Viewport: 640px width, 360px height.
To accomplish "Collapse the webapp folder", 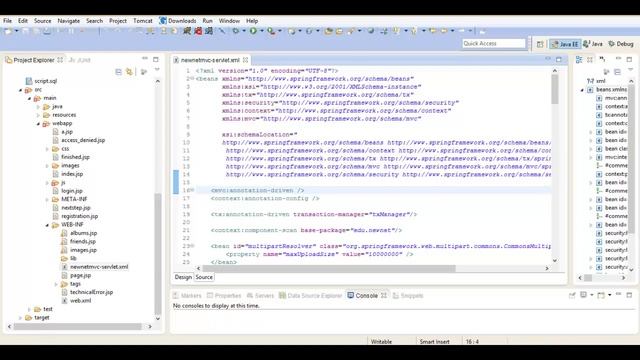I will coord(38,124).
